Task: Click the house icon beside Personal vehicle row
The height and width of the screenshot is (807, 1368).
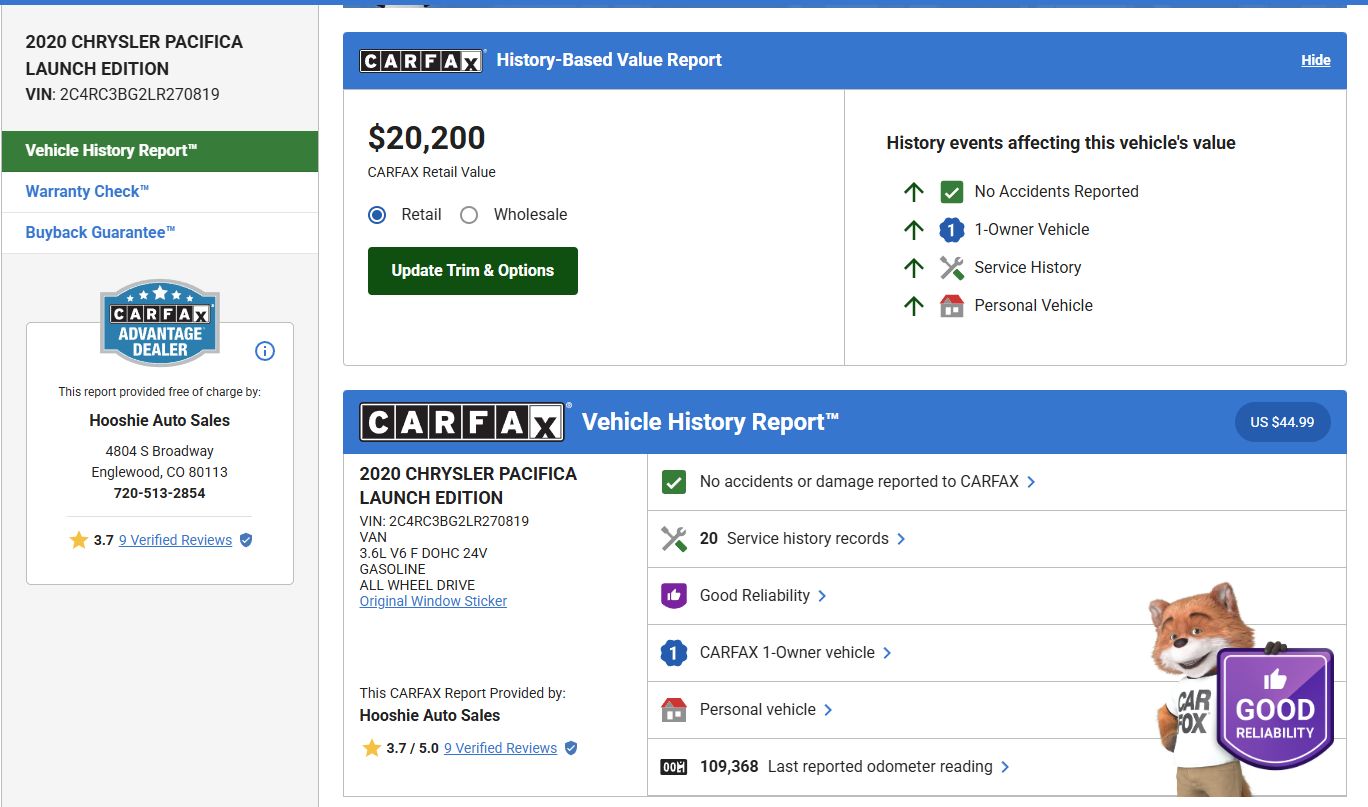Action: [x=674, y=710]
